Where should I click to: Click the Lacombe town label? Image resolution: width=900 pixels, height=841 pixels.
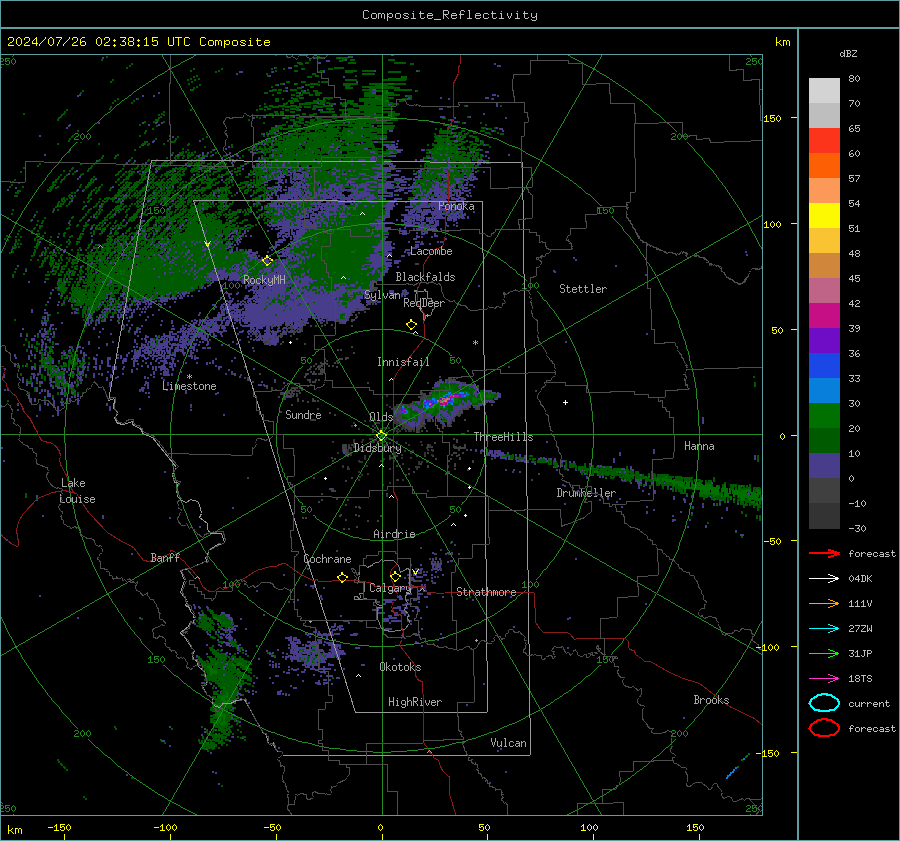tap(431, 251)
